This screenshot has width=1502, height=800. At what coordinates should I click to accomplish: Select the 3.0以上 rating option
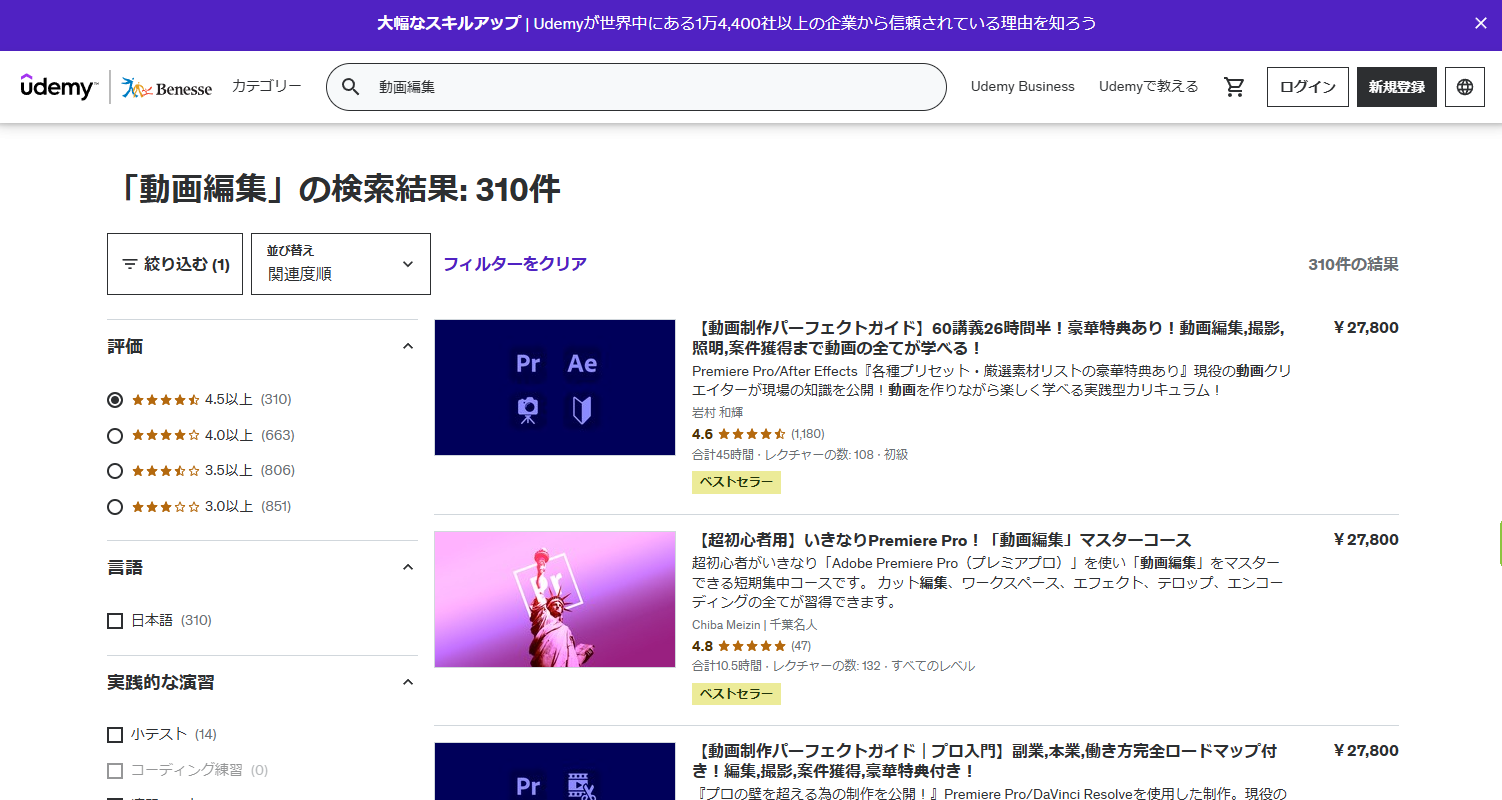click(115, 507)
